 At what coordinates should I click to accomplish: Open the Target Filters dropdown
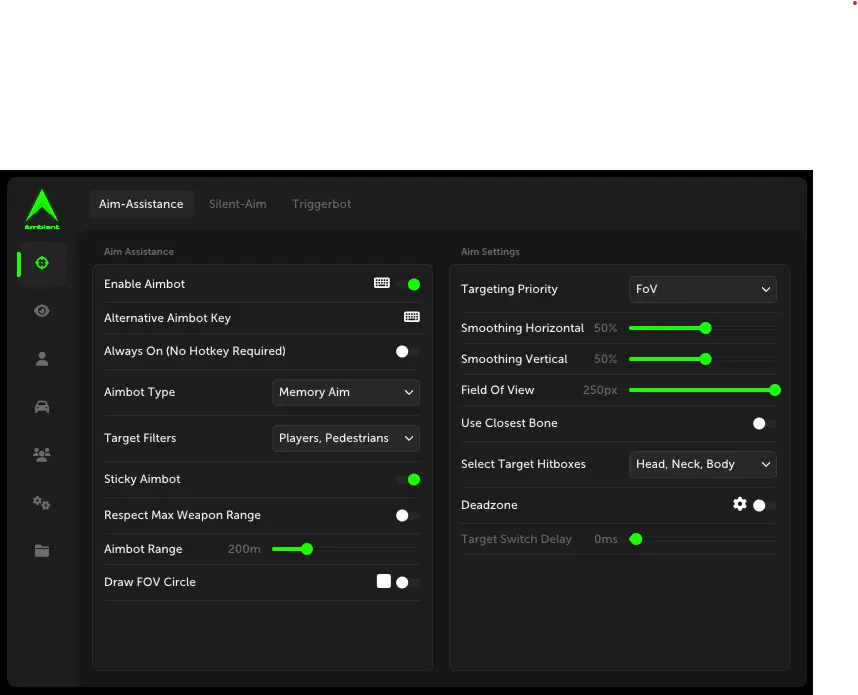(346, 438)
